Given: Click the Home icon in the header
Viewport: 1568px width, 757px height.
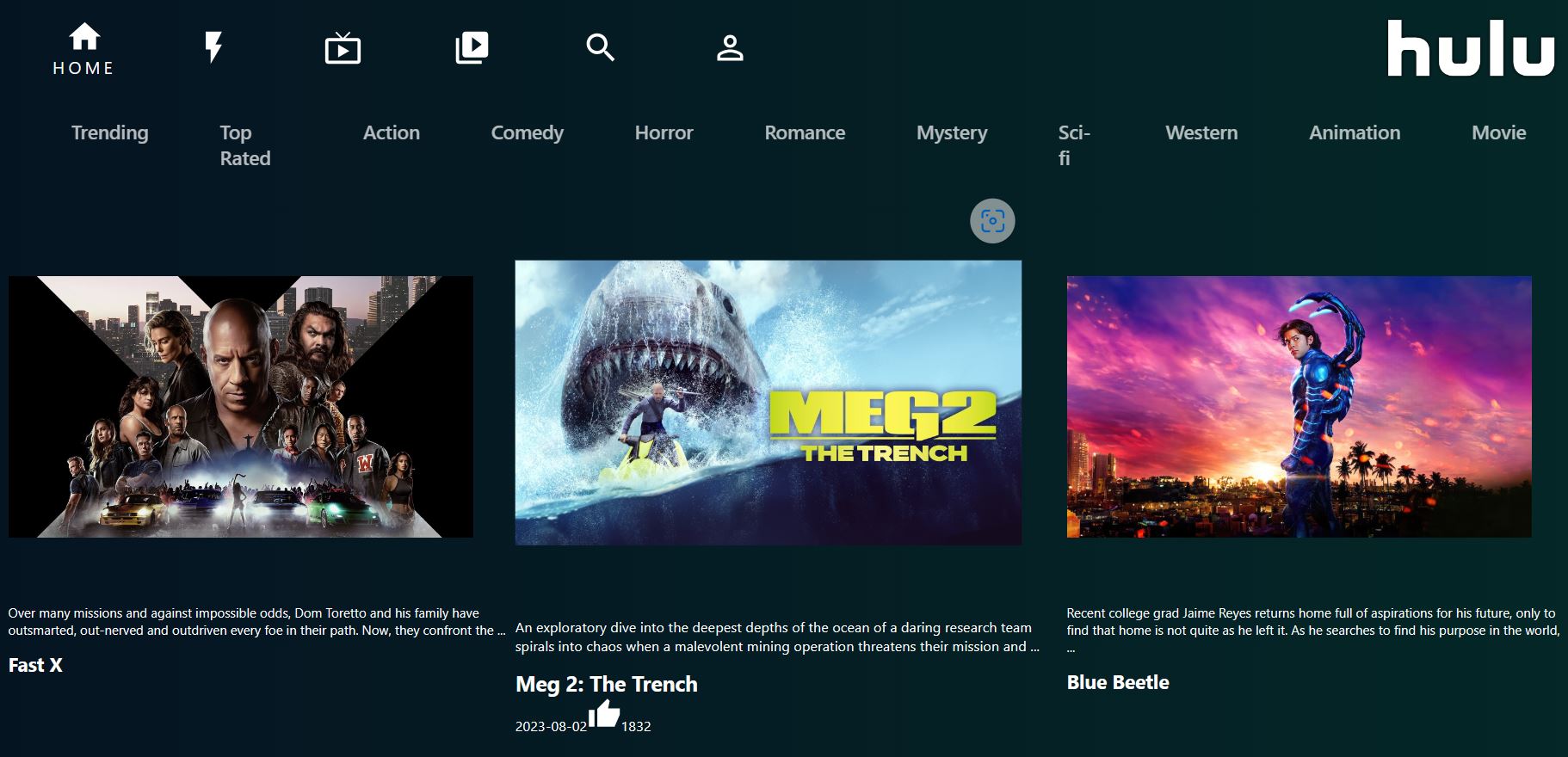Looking at the screenshot, I should (84, 37).
